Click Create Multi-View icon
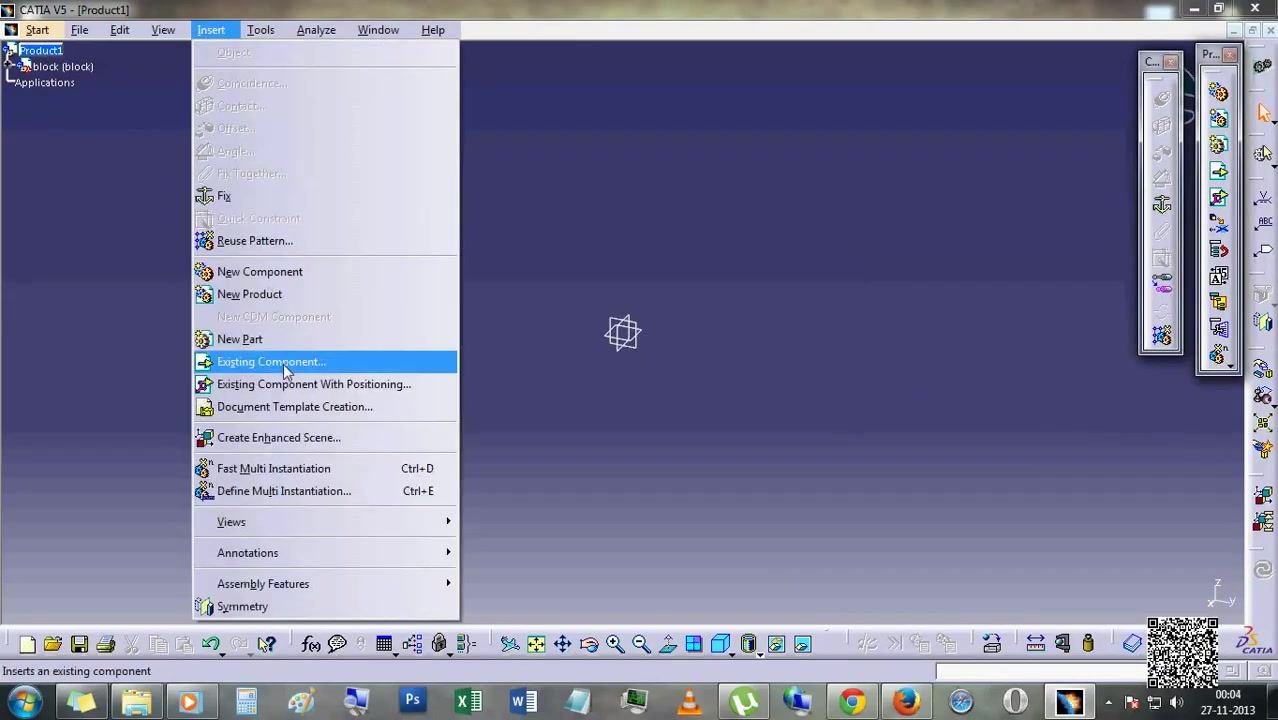Image resolution: width=1278 pixels, height=720 pixels. coord(693,645)
